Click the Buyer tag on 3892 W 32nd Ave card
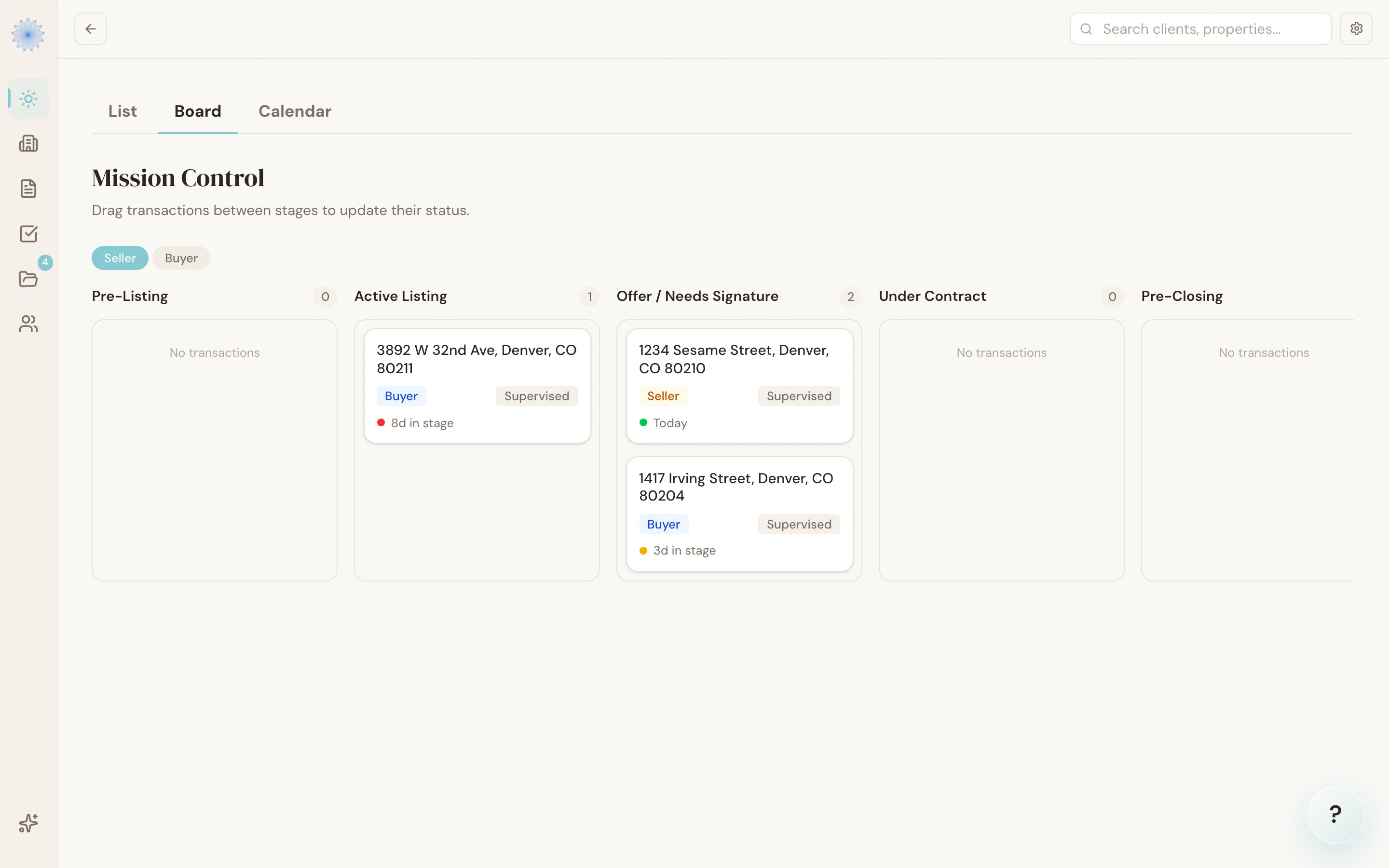This screenshot has width=1389, height=868. pyautogui.click(x=401, y=396)
